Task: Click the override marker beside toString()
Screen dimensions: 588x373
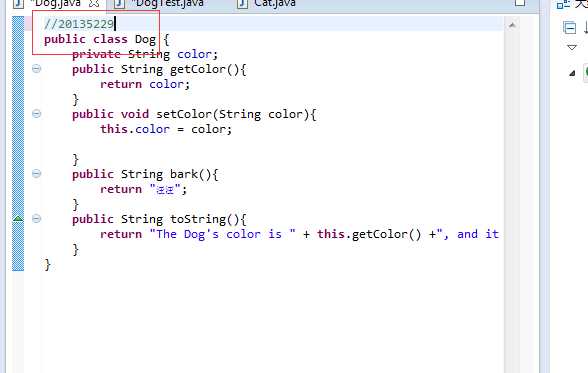Action: (x=18, y=218)
